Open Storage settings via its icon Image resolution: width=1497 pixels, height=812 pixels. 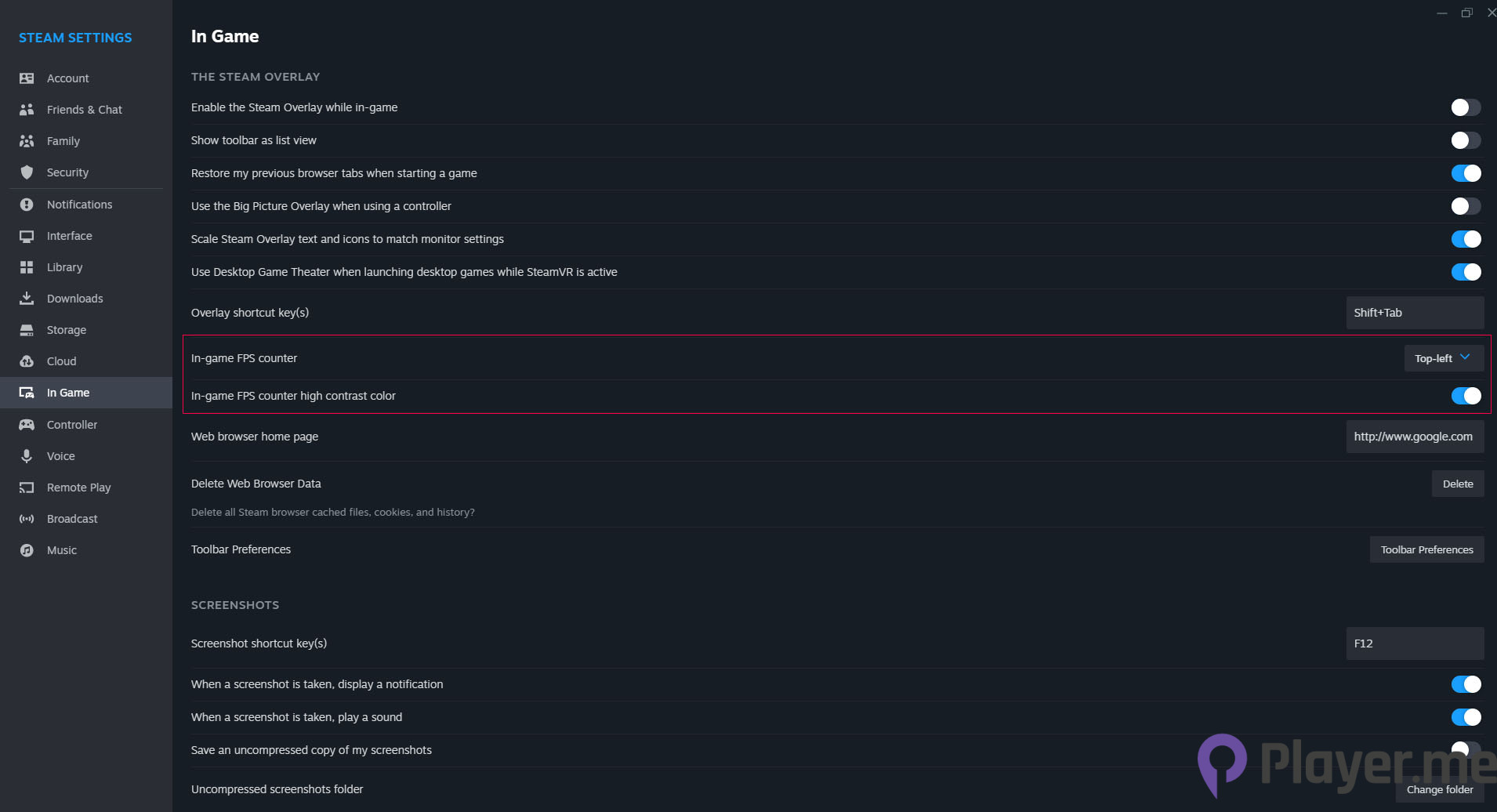pyautogui.click(x=27, y=330)
